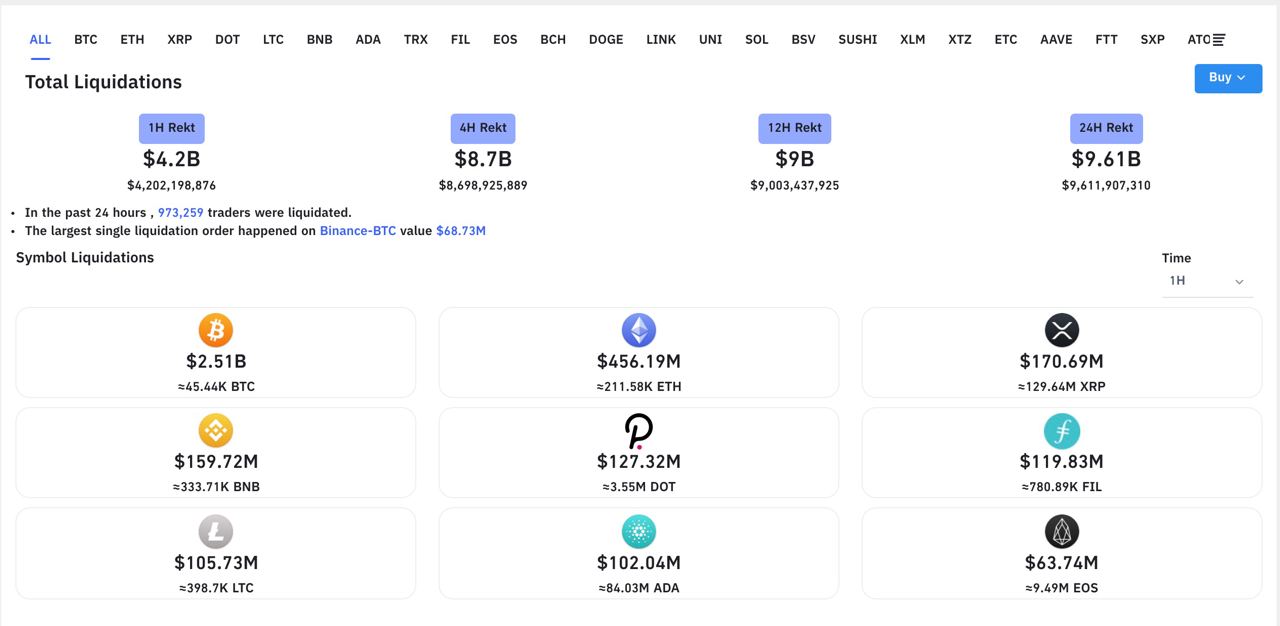Click the $9,003,437,925 exact total
Screen dimensions: 1280x626
[x=795, y=186]
